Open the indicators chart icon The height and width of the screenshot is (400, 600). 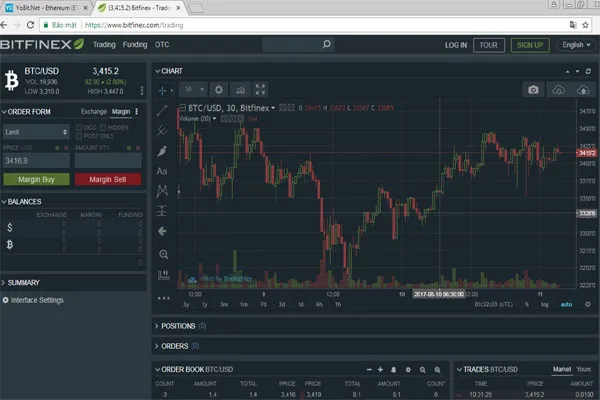[240, 90]
